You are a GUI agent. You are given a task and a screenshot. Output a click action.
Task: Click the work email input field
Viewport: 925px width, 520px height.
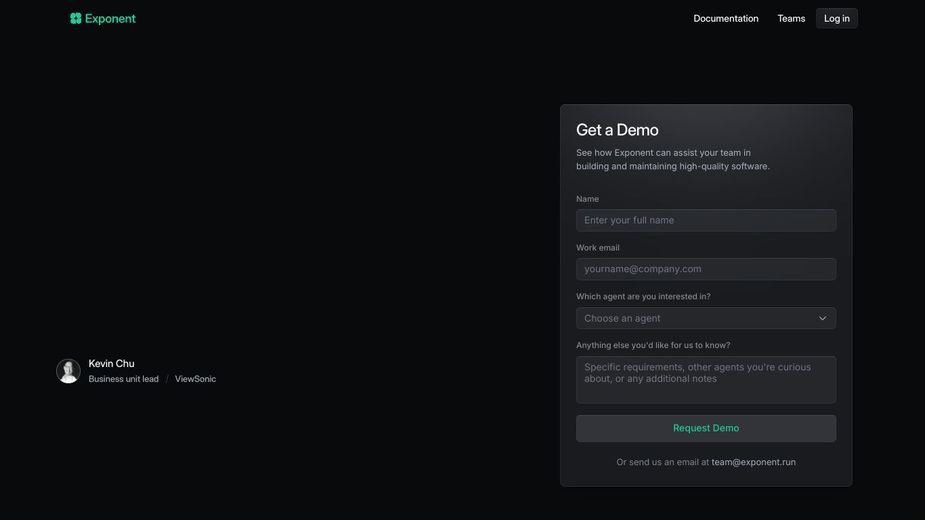(706, 269)
